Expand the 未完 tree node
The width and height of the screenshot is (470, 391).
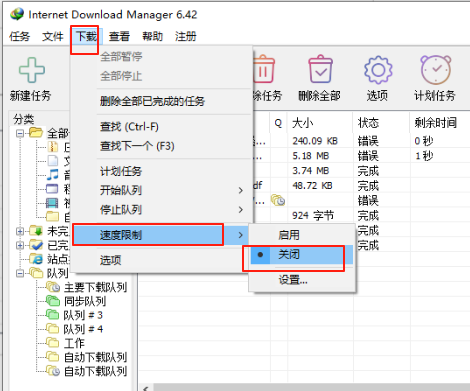[20, 231]
